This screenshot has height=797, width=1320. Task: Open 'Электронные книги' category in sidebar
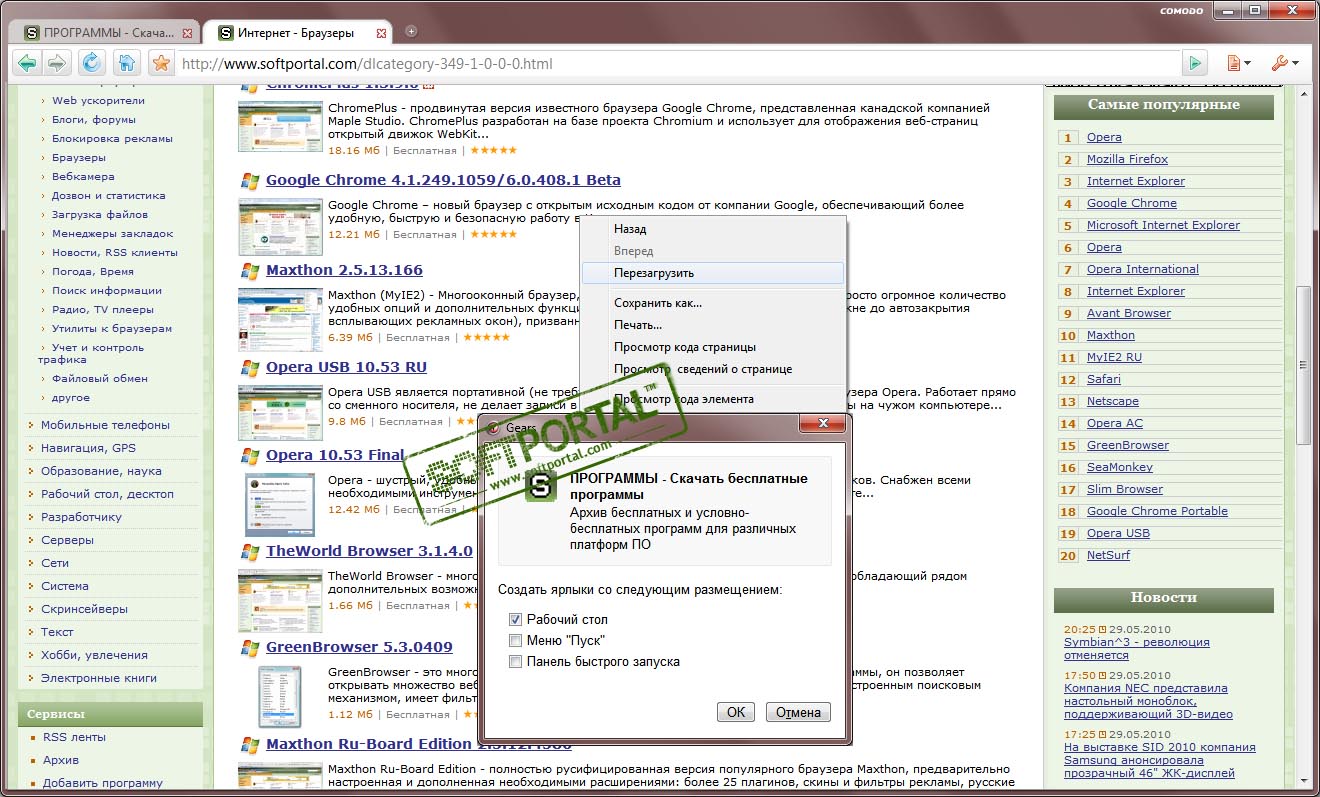point(99,678)
